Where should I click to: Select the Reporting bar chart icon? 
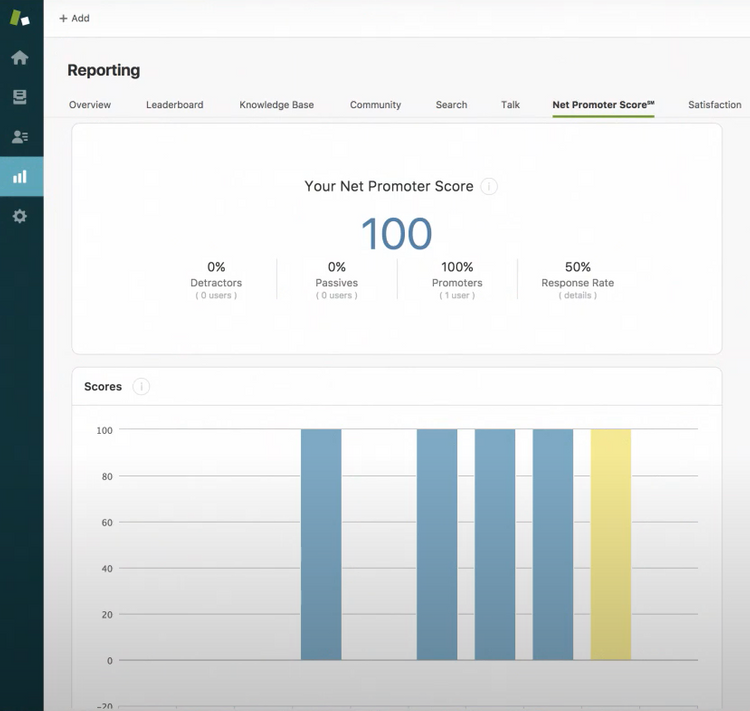[x=20, y=177]
